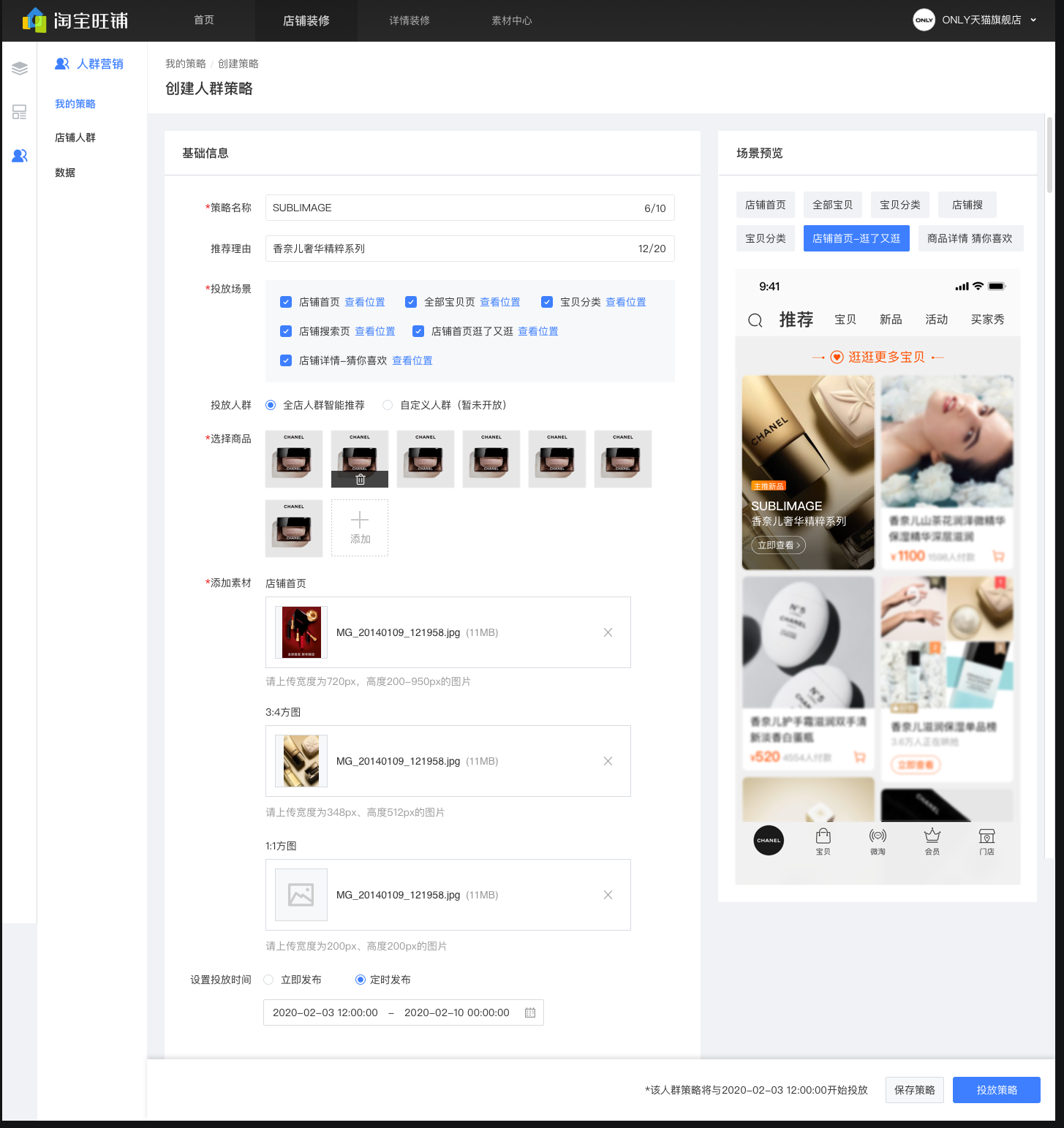Click the 保存策略 button
The image size is (1064, 1128).
(x=915, y=1090)
